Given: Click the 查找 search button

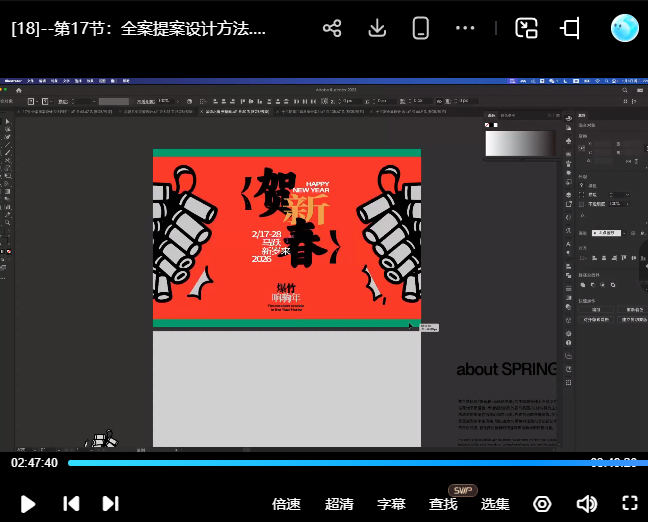Looking at the screenshot, I should [443, 504].
